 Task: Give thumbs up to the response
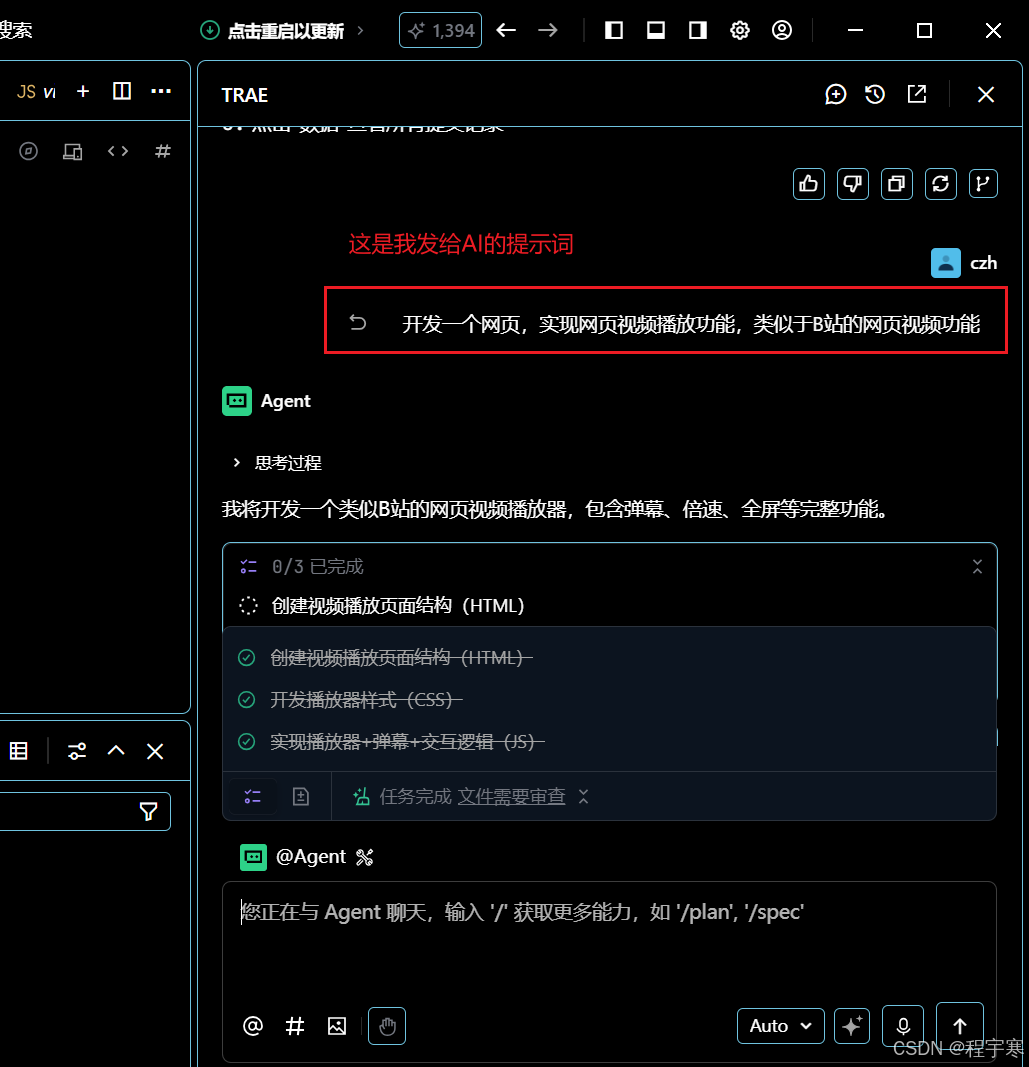[808, 184]
